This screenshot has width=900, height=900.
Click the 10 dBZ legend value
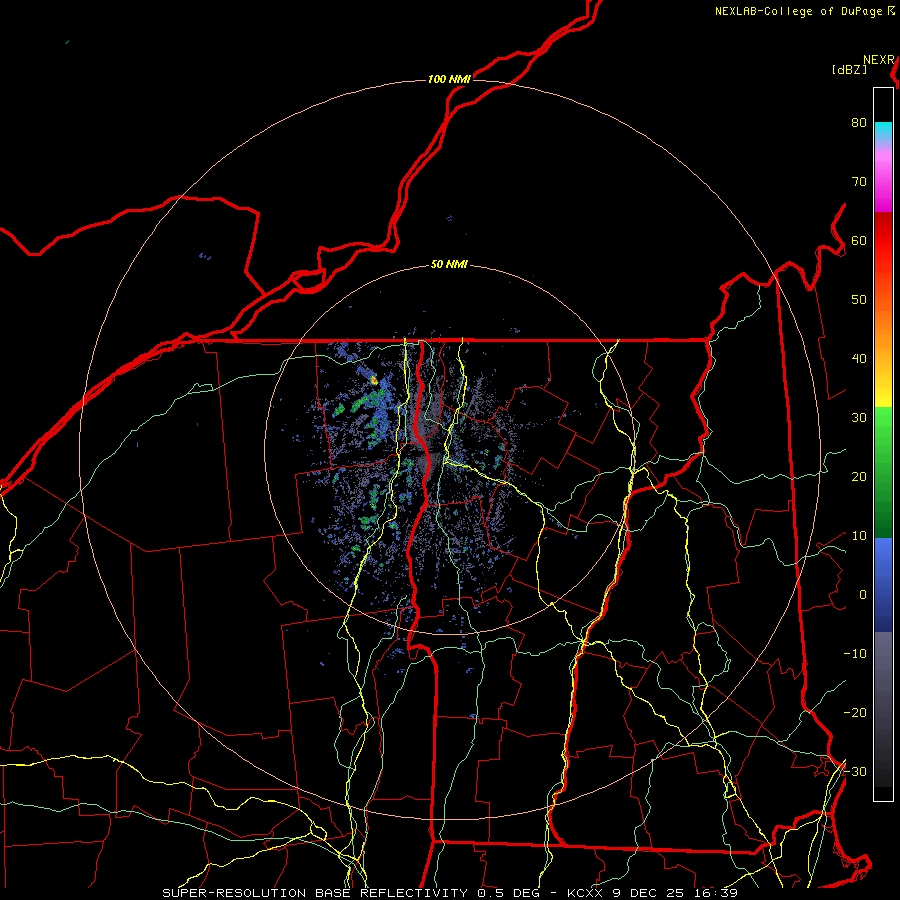pyautogui.click(x=859, y=536)
